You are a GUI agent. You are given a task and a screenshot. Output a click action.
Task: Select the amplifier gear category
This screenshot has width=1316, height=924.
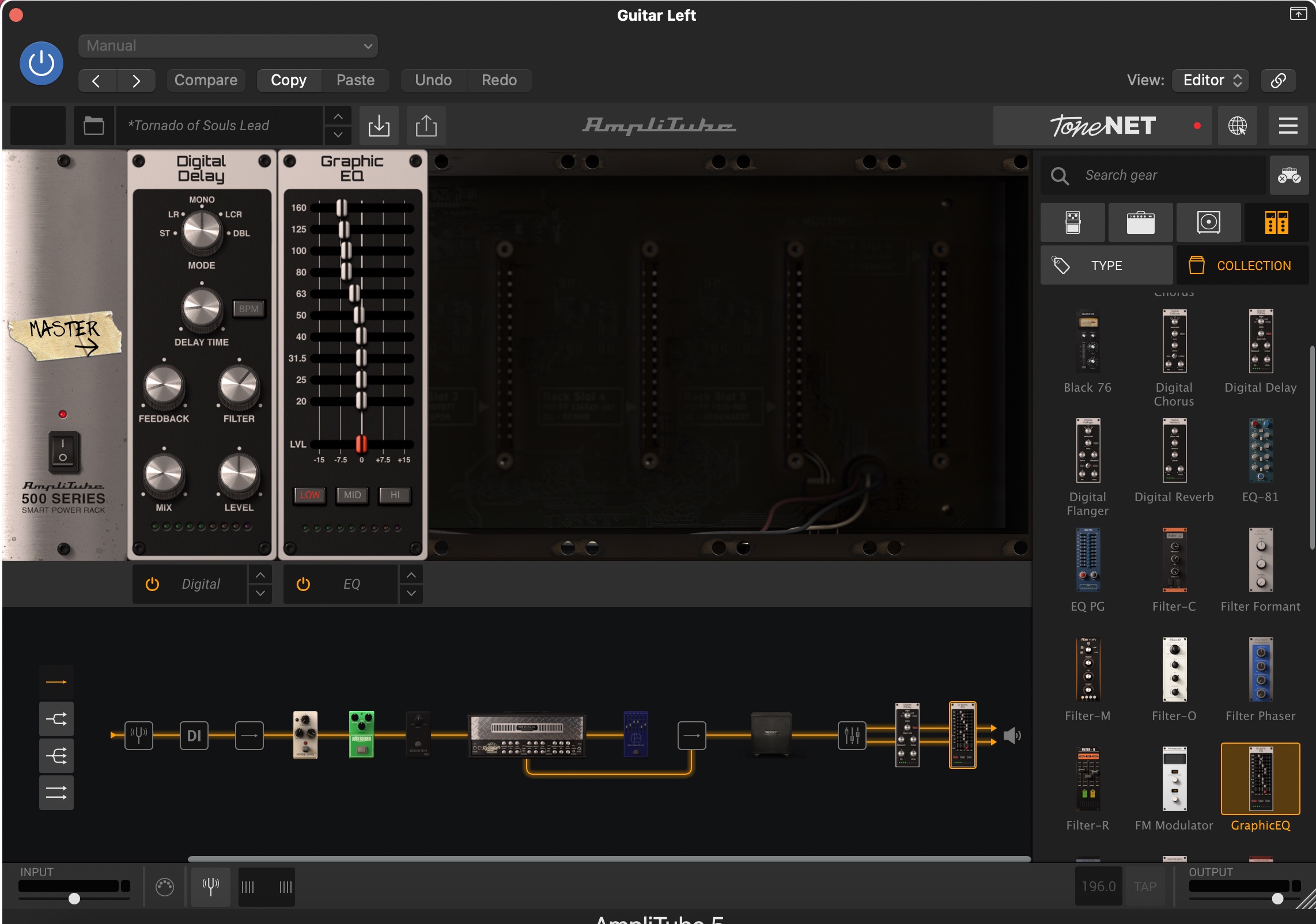[1140, 222]
